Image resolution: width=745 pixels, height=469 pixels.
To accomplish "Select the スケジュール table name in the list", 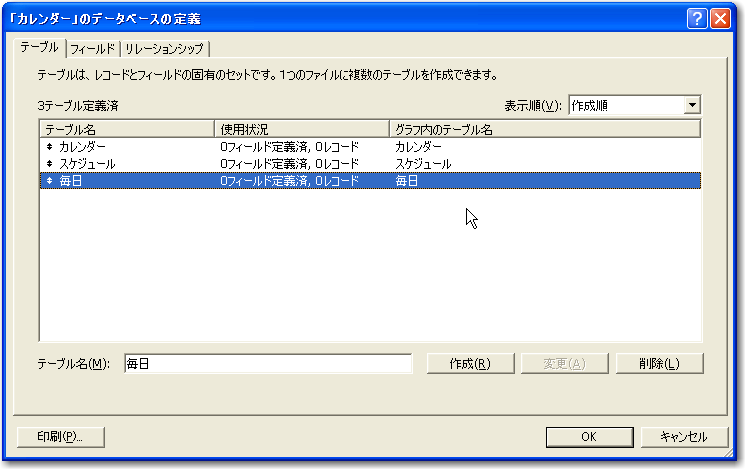I will pyautogui.click(x=87, y=164).
